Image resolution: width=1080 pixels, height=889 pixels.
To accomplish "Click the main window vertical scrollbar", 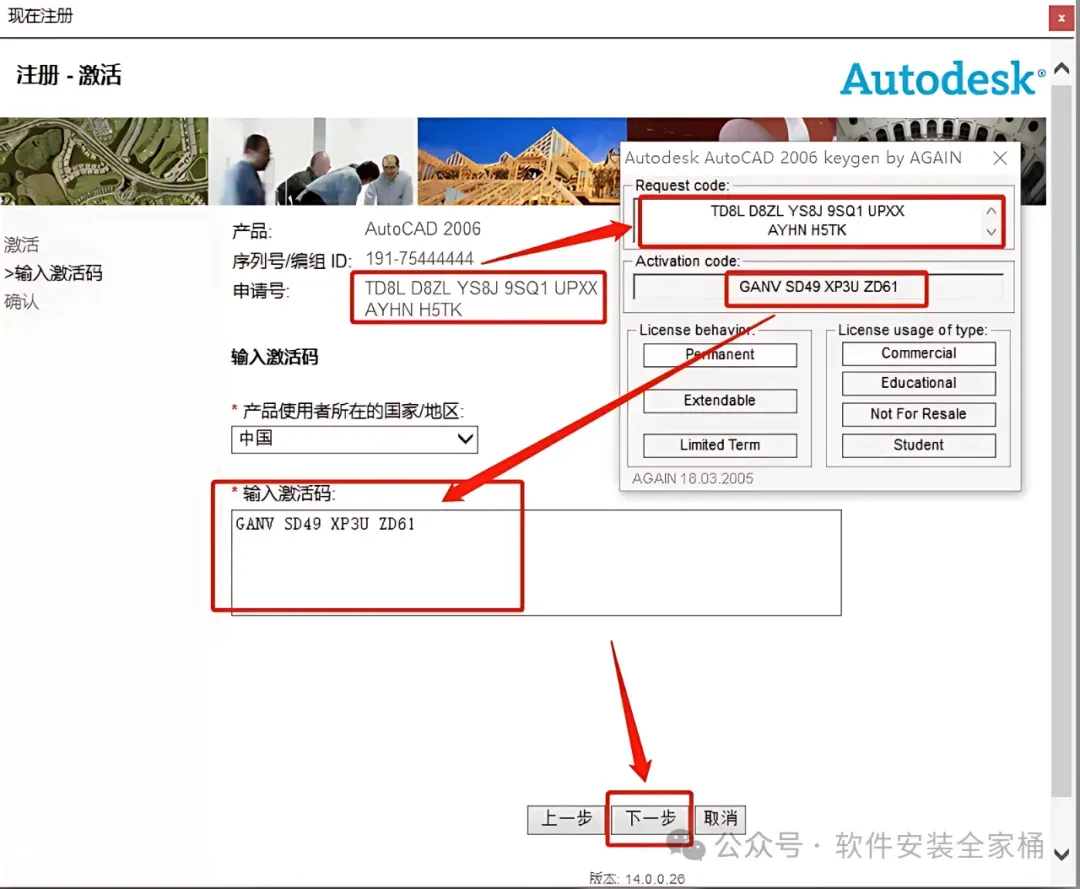I will click(x=1062, y=441).
